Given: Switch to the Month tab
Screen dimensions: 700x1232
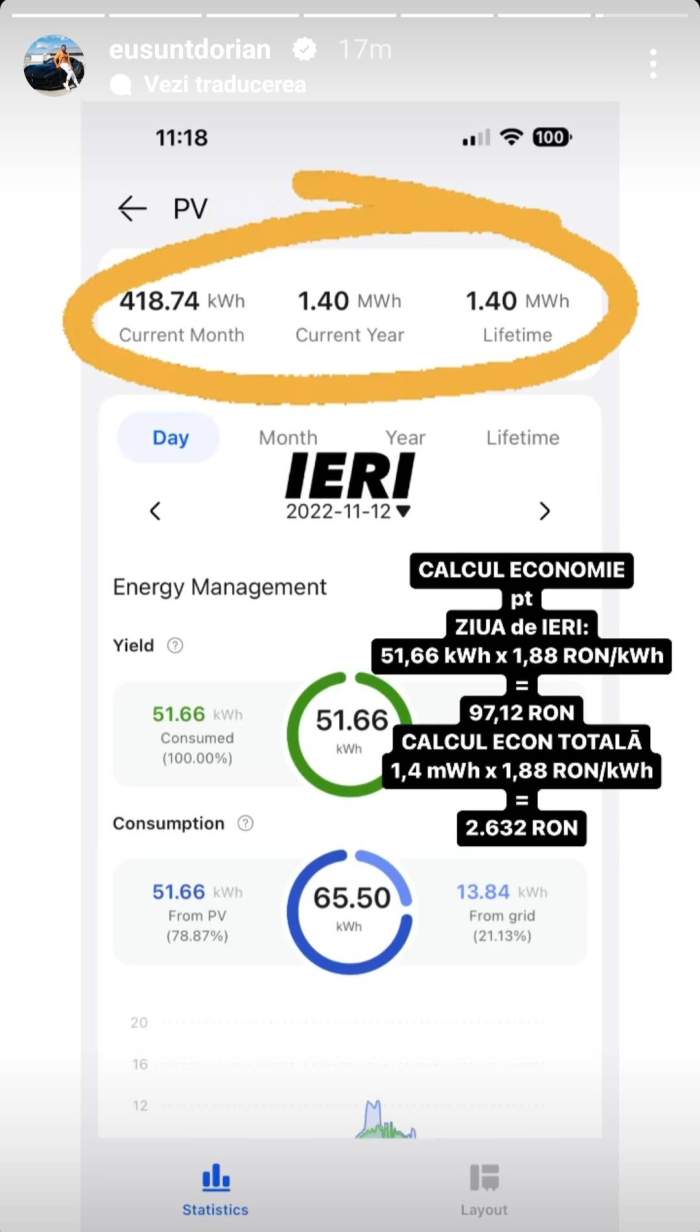Looking at the screenshot, I should pos(288,438).
